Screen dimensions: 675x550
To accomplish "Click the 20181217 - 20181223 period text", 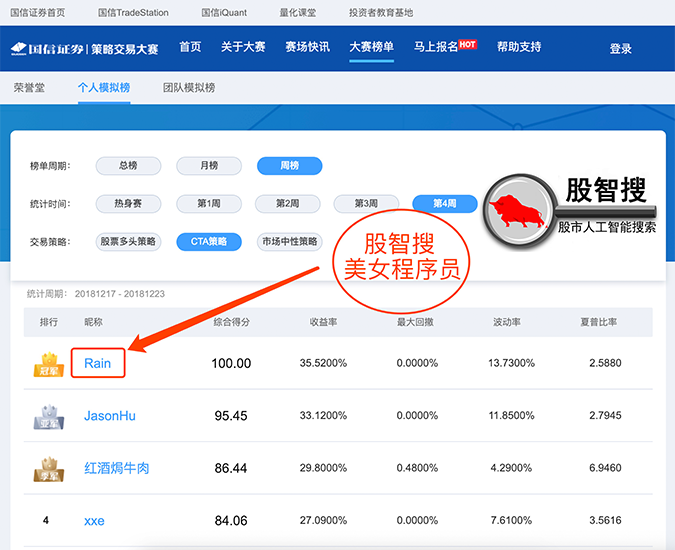I will tap(120, 294).
